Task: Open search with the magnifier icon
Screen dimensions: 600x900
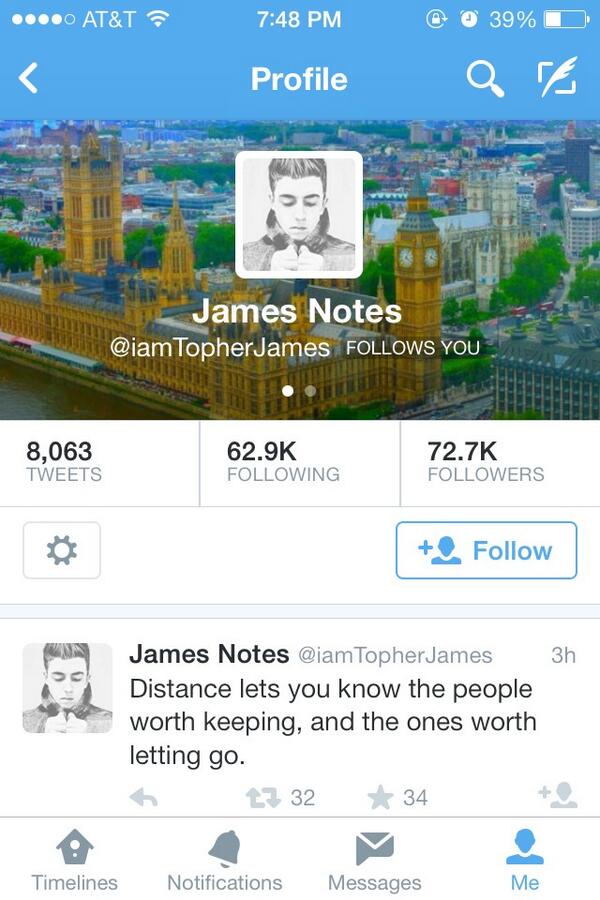Action: tap(485, 79)
